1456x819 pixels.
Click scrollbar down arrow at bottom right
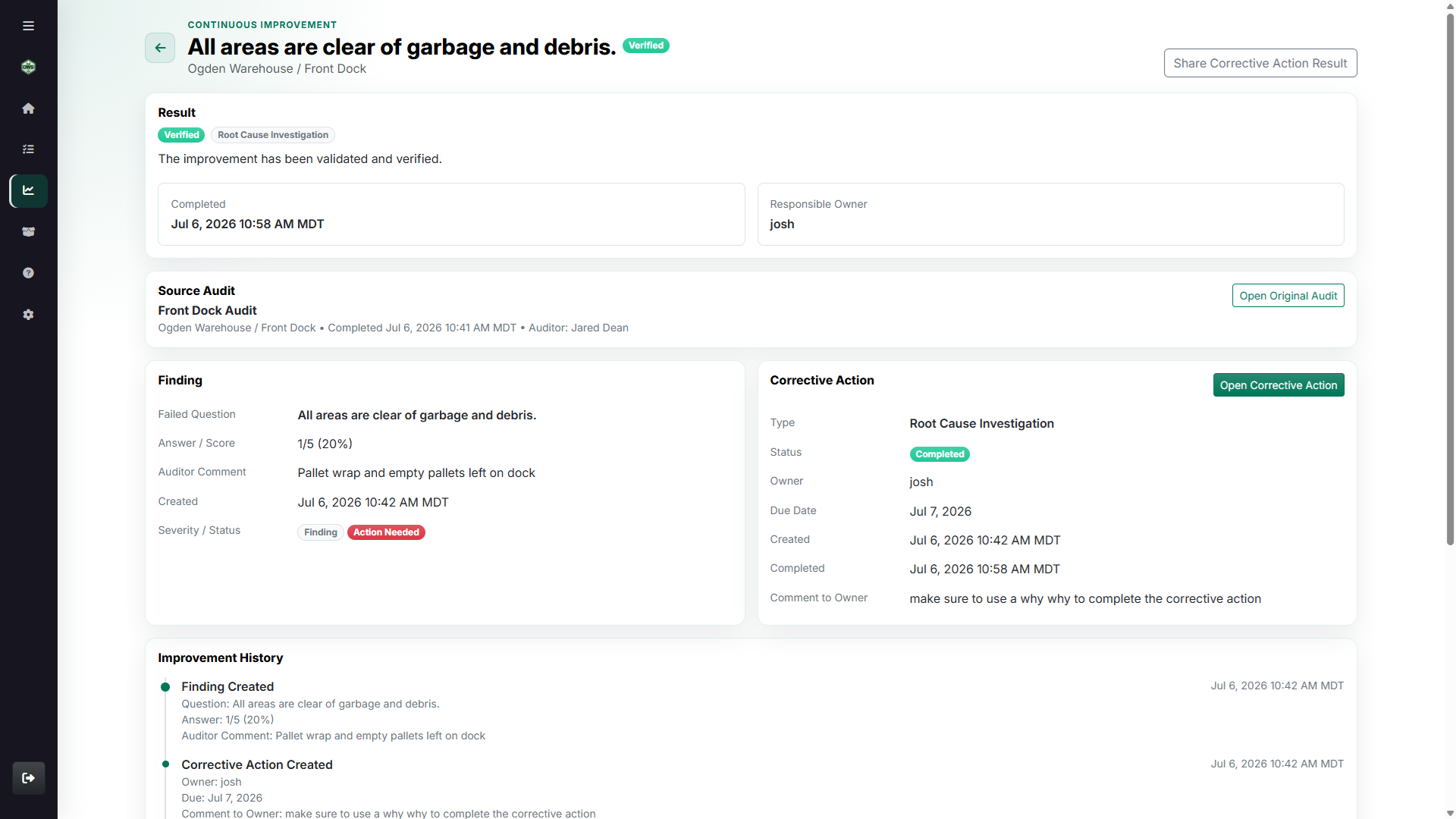point(1450,813)
